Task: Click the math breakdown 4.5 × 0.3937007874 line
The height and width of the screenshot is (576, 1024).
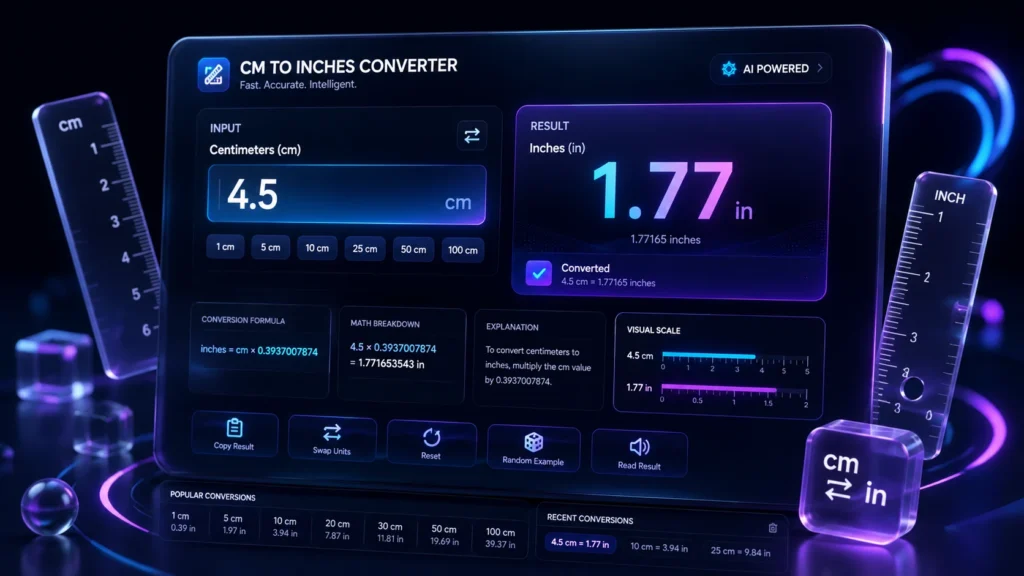Action: (x=393, y=348)
